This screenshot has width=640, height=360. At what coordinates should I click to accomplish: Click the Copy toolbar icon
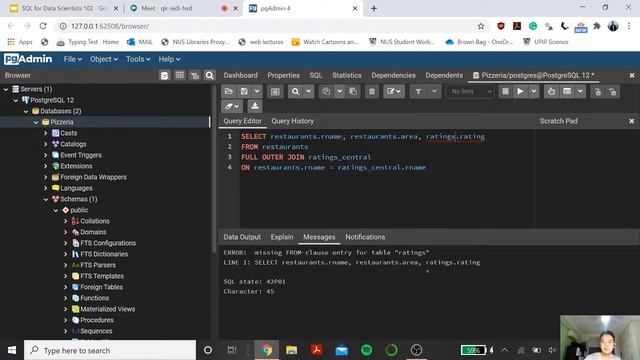tap(326, 91)
